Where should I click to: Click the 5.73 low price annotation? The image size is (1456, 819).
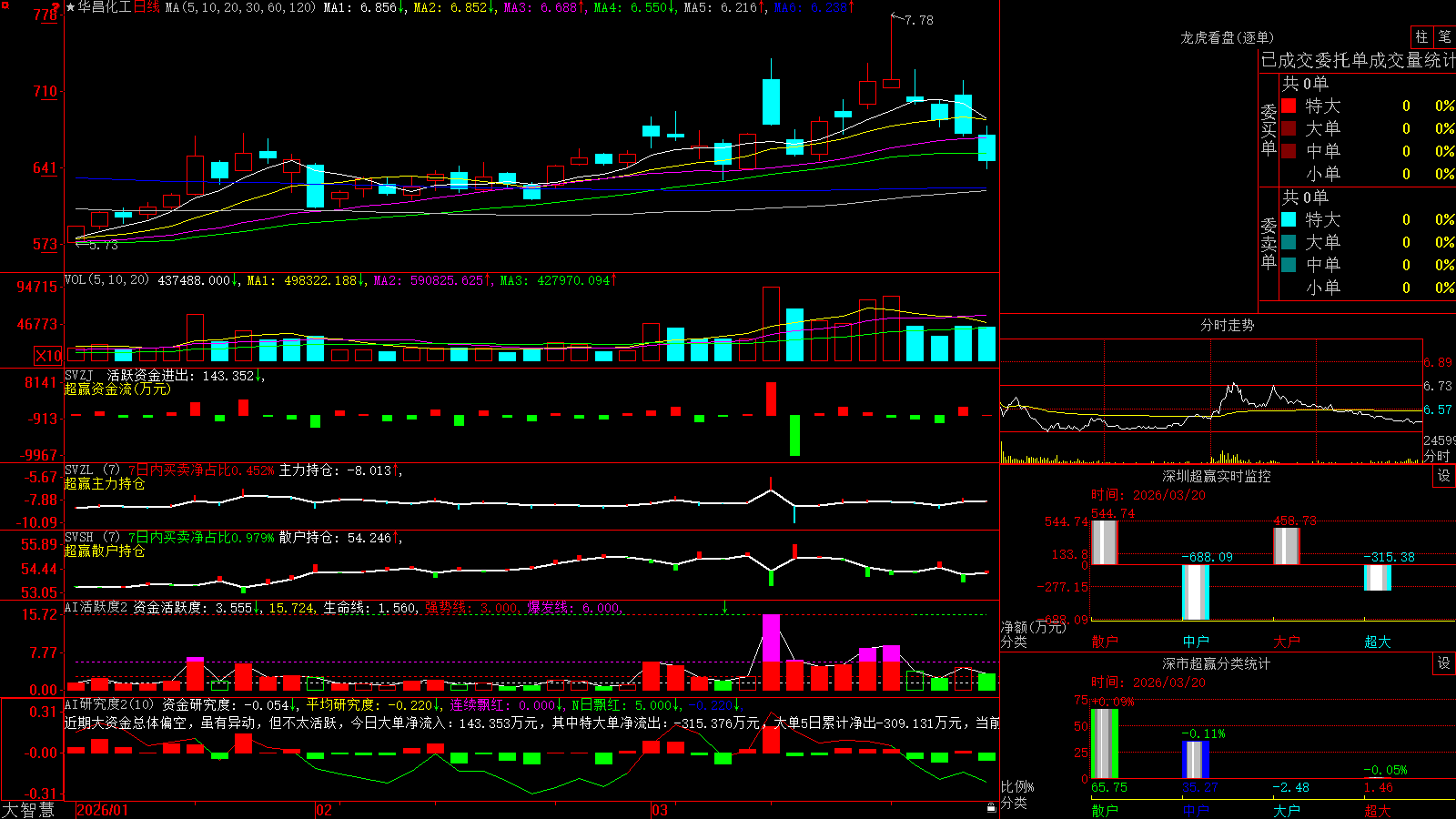pos(104,245)
